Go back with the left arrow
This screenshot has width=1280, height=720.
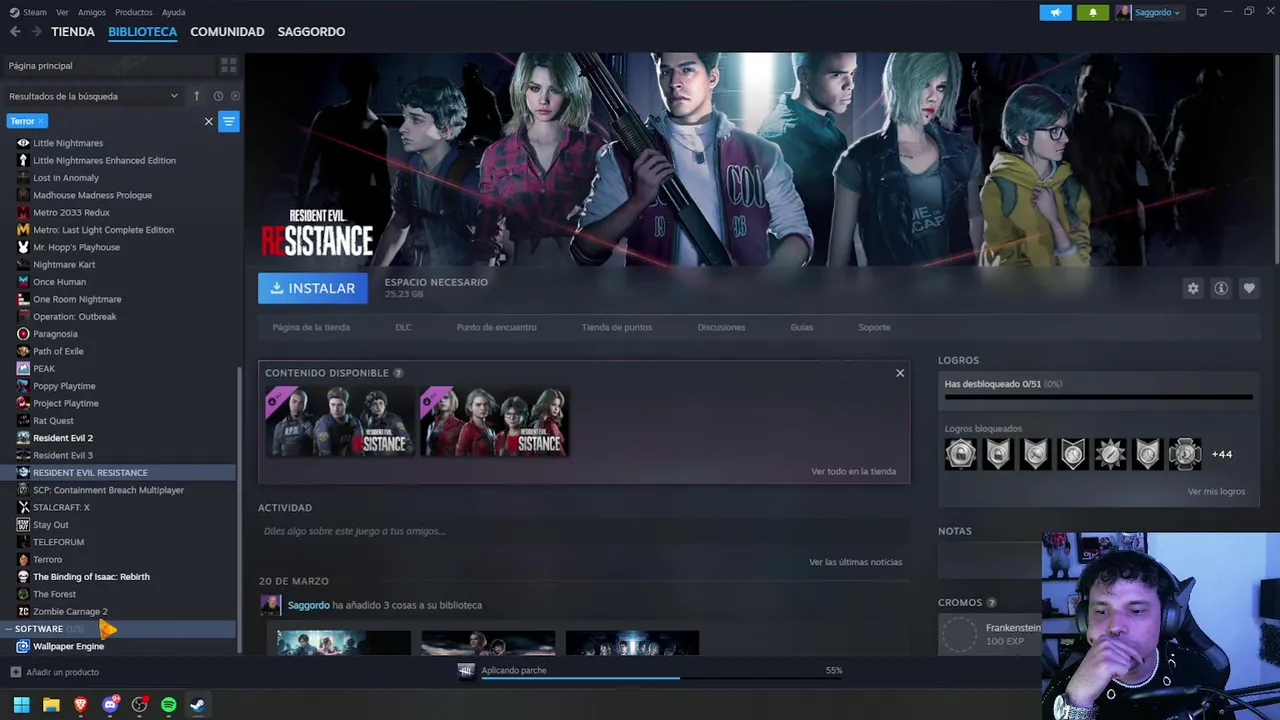15,32
